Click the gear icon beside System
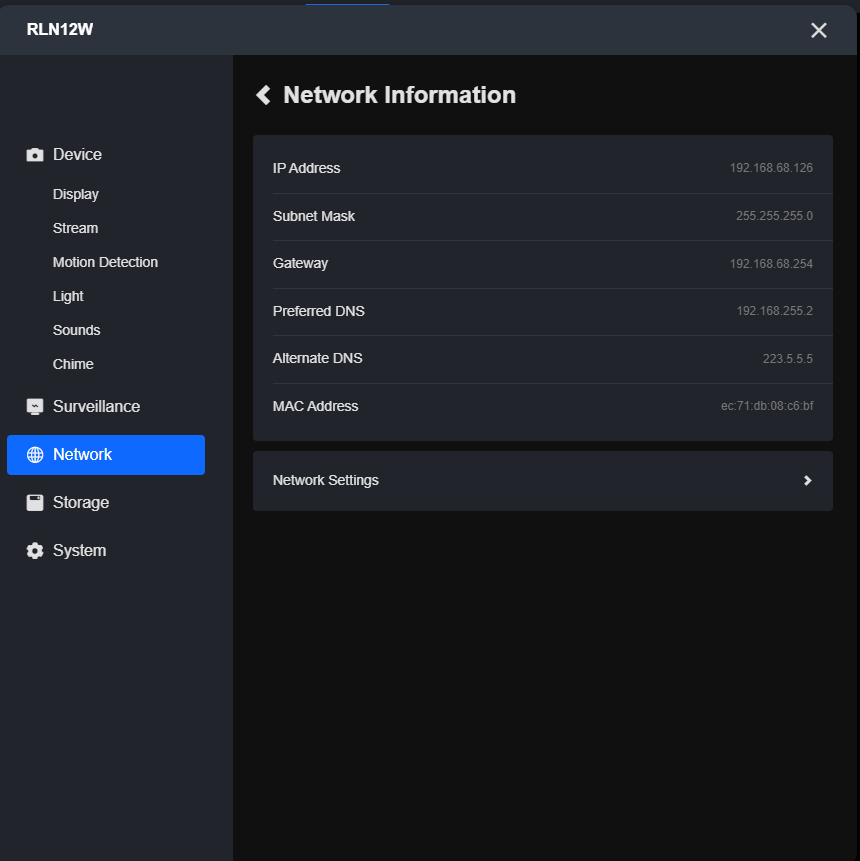860x861 pixels. pyautogui.click(x=35, y=551)
